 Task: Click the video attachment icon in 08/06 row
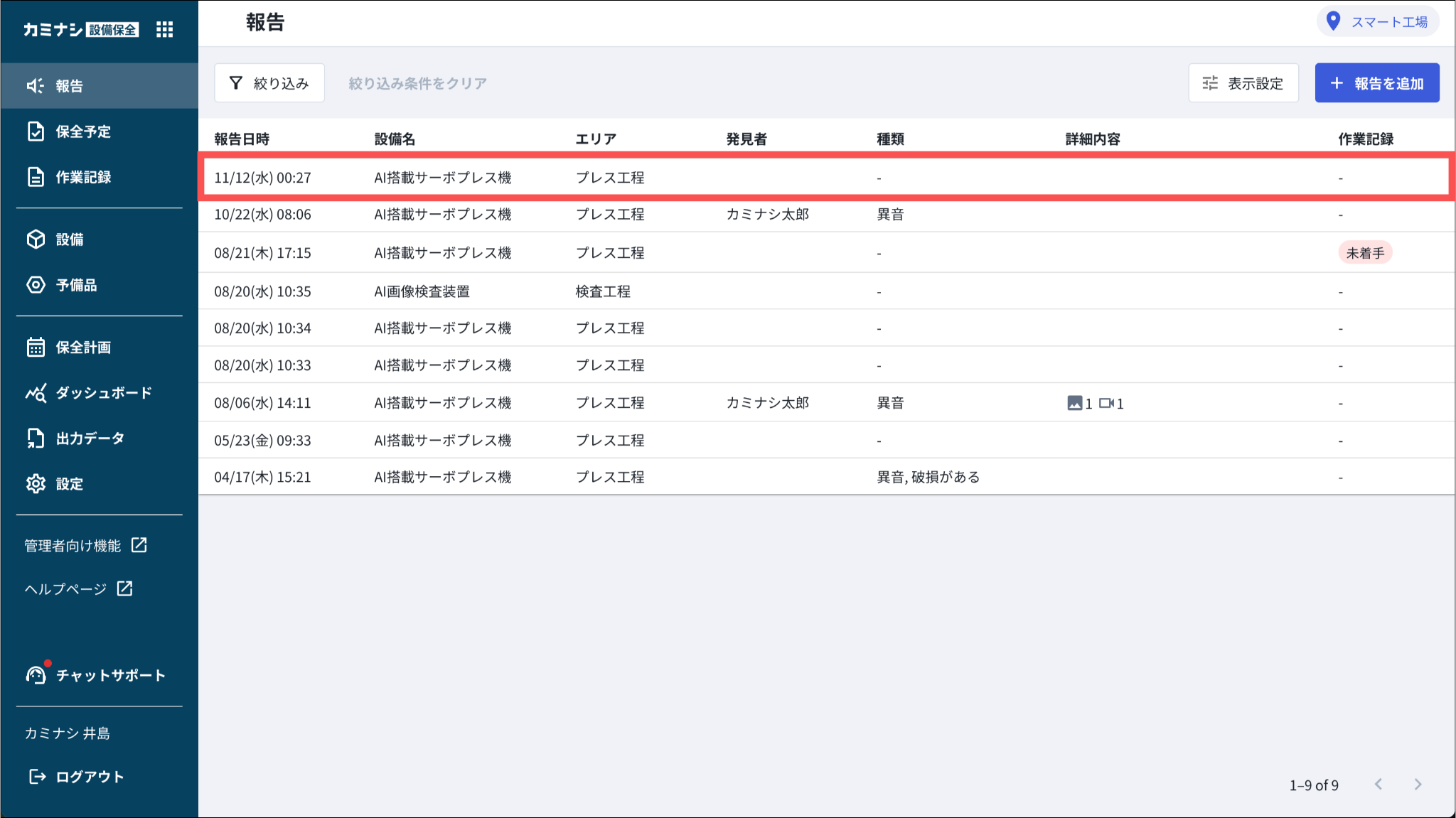[1106, 403]
